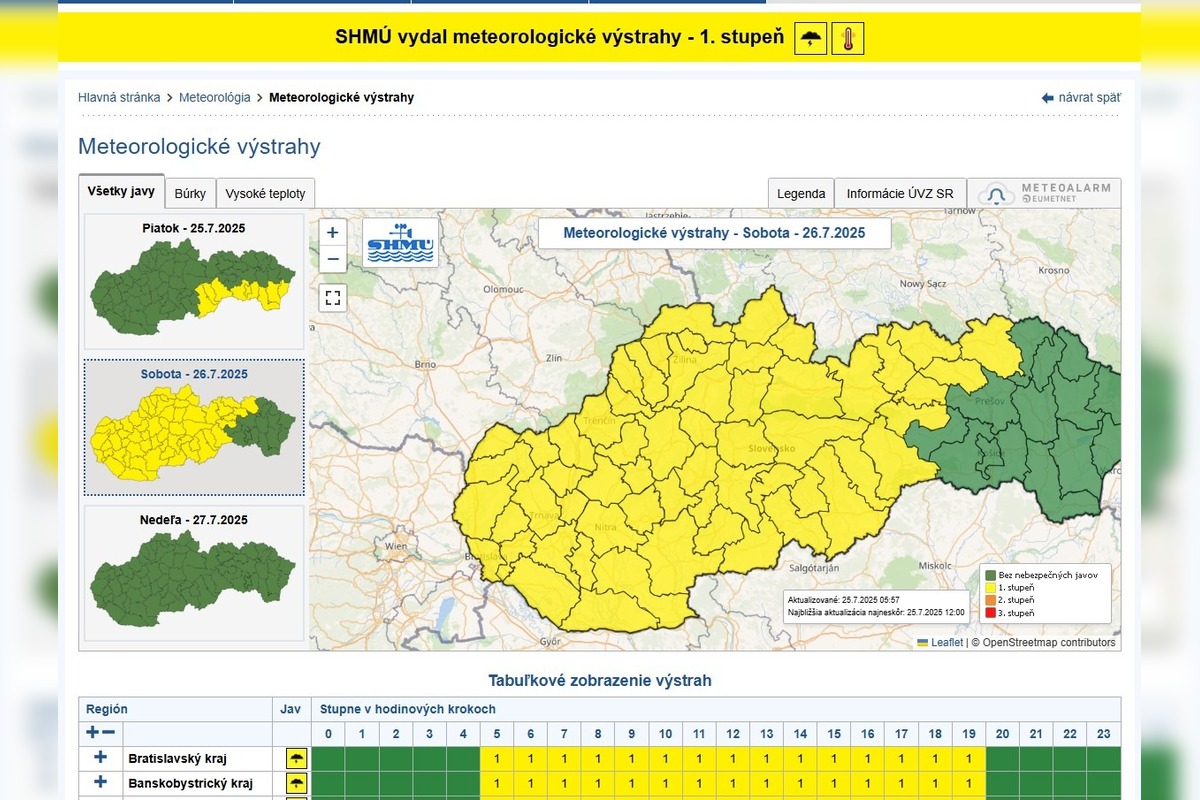This screenshot has width=1200, height=800.
Task: Click storm icon in Banskobystrický kraj row
Action: [296, 784]
